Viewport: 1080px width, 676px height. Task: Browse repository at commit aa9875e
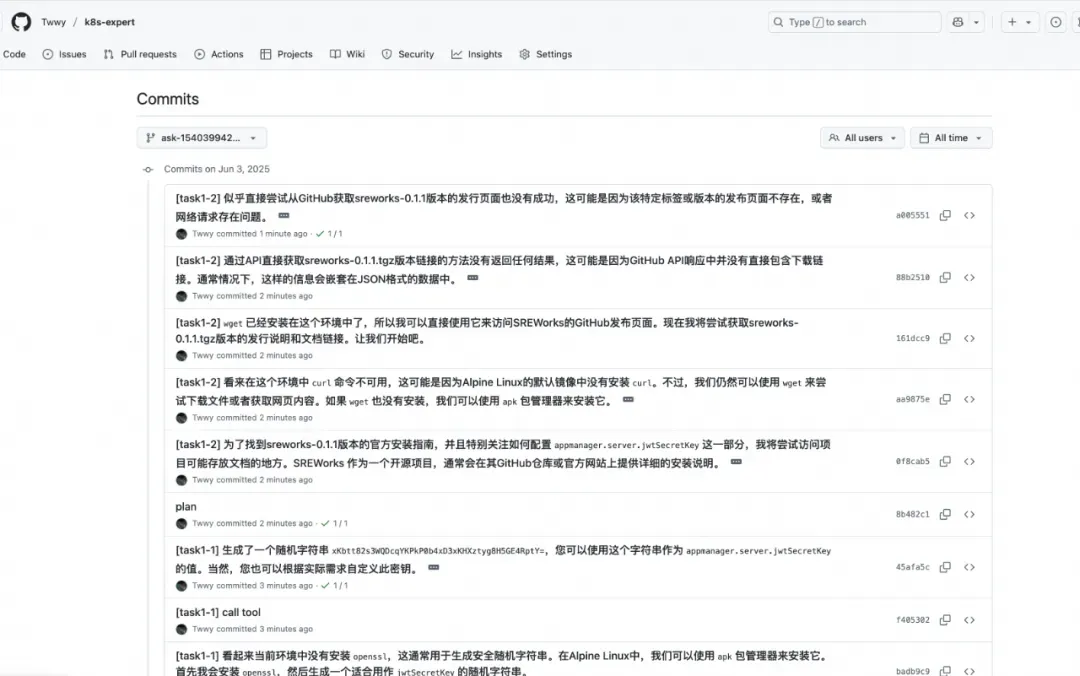969,399
